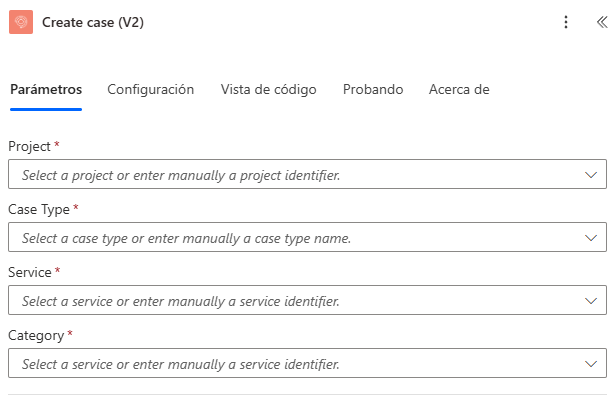The height and width of the screenshot is (406, 616).
Task: Show the Acerca de tab
Action: [x=459, y=90]
